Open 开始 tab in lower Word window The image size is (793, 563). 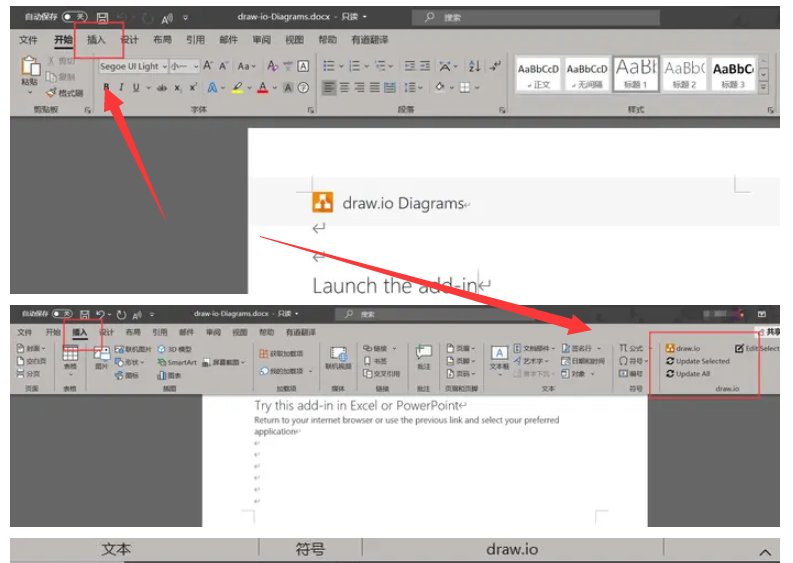point(53,332)
